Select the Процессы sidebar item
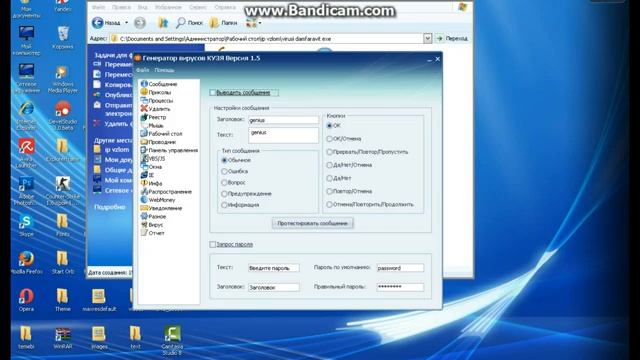Viewport: 640px width, 360px height. click(157, 100)
